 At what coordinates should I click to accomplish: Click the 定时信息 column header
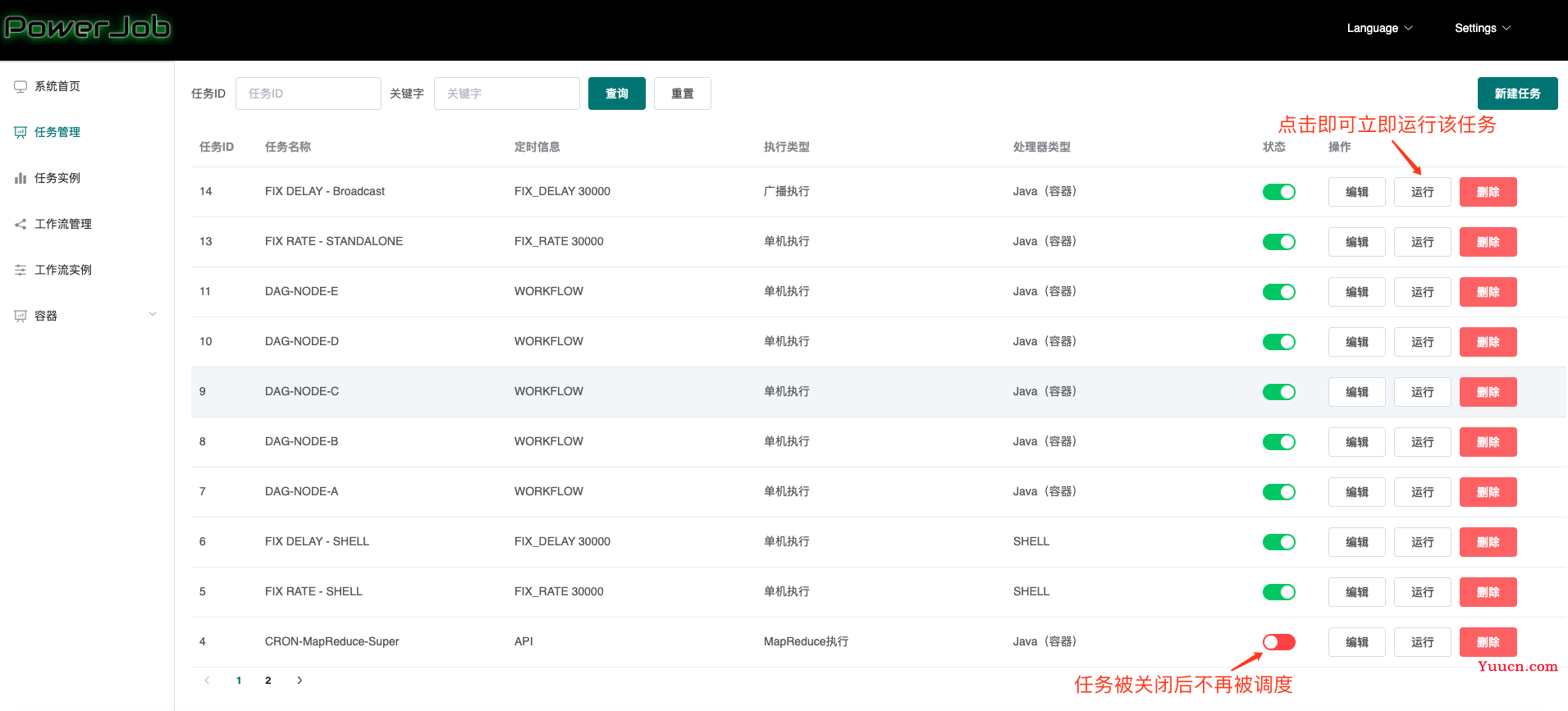537,147
